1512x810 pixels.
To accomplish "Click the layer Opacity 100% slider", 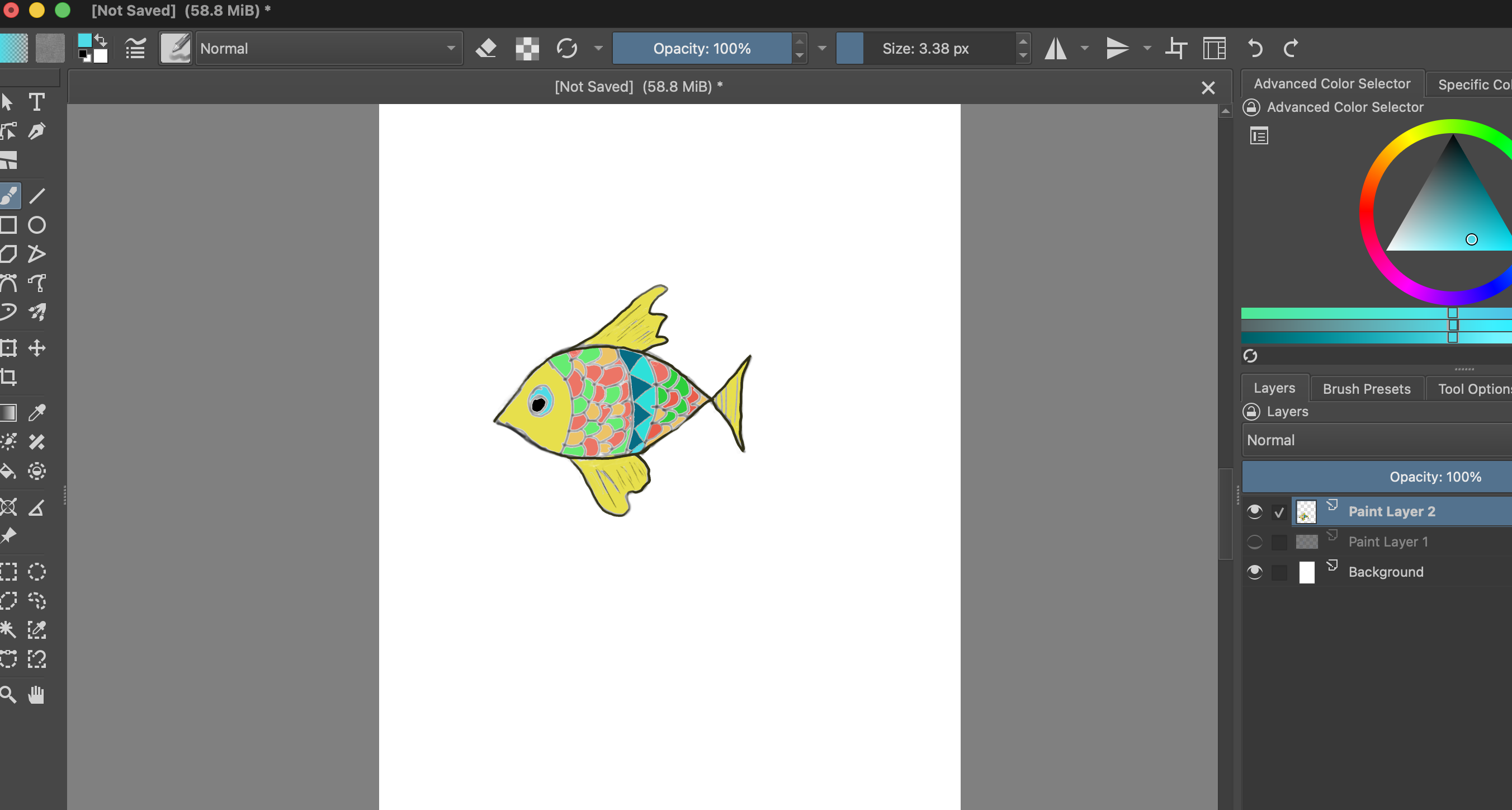I will 1377,477.
